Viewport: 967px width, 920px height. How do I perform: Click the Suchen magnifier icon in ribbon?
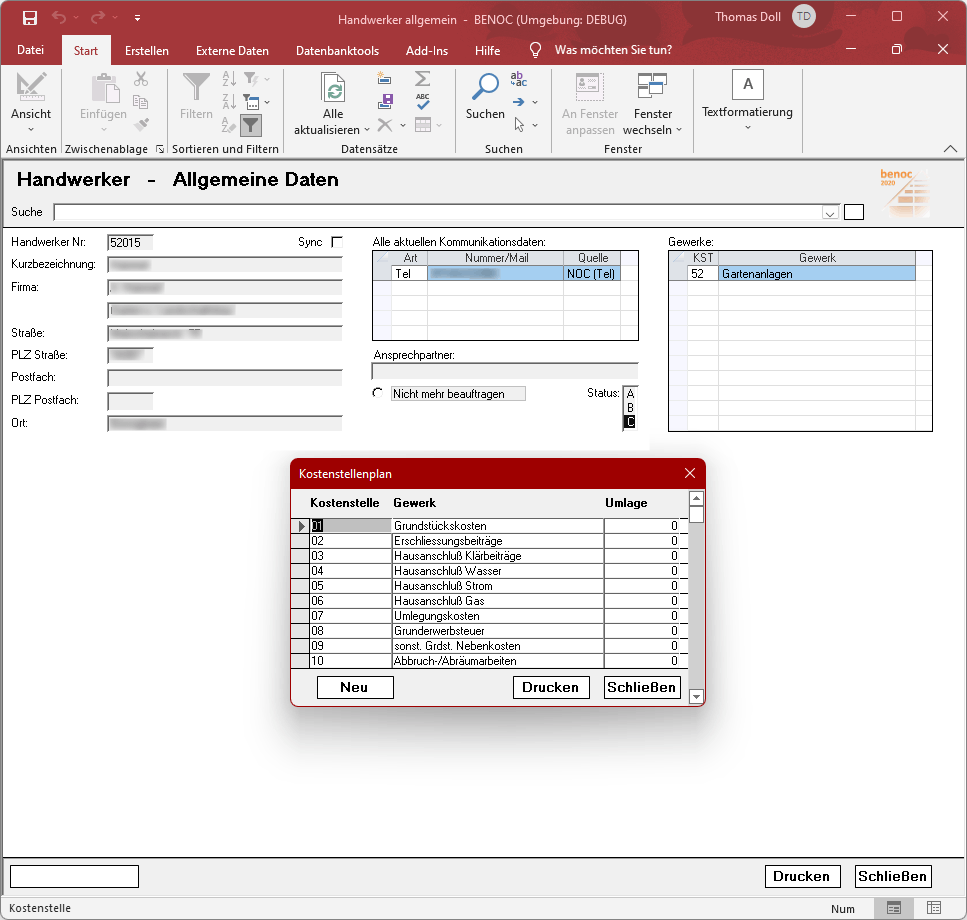pos(485,88)
